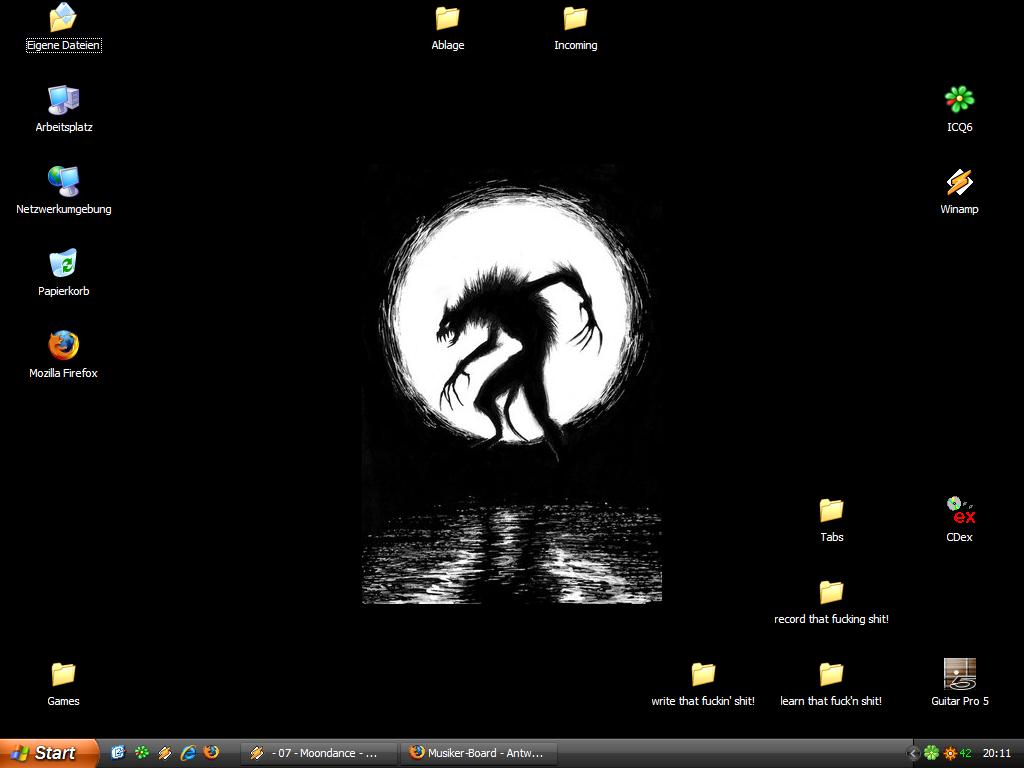The image size is (1024, 768).
Task: Select the Incoming folder icon
Action: 575,27
